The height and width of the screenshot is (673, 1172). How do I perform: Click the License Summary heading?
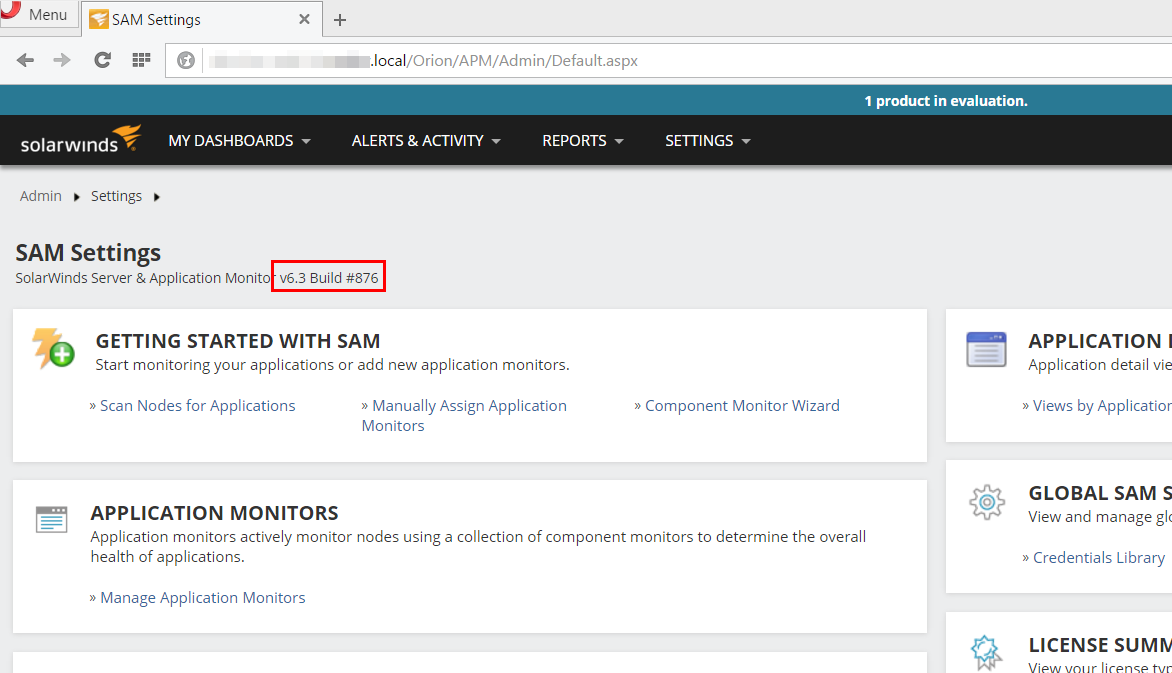coord(1099,645)
